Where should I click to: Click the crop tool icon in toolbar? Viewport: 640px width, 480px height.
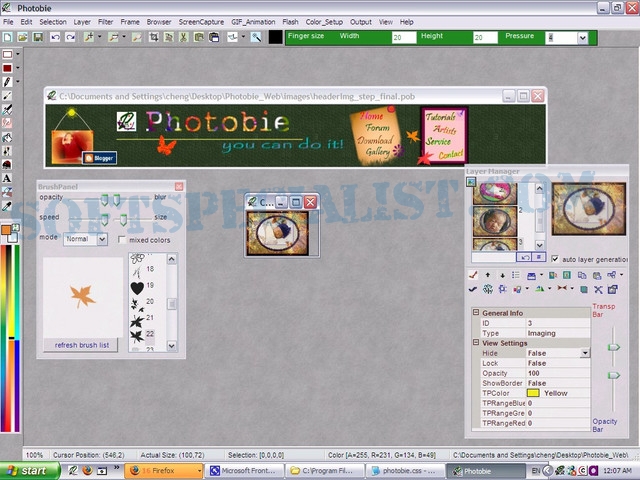coord(153,38)
